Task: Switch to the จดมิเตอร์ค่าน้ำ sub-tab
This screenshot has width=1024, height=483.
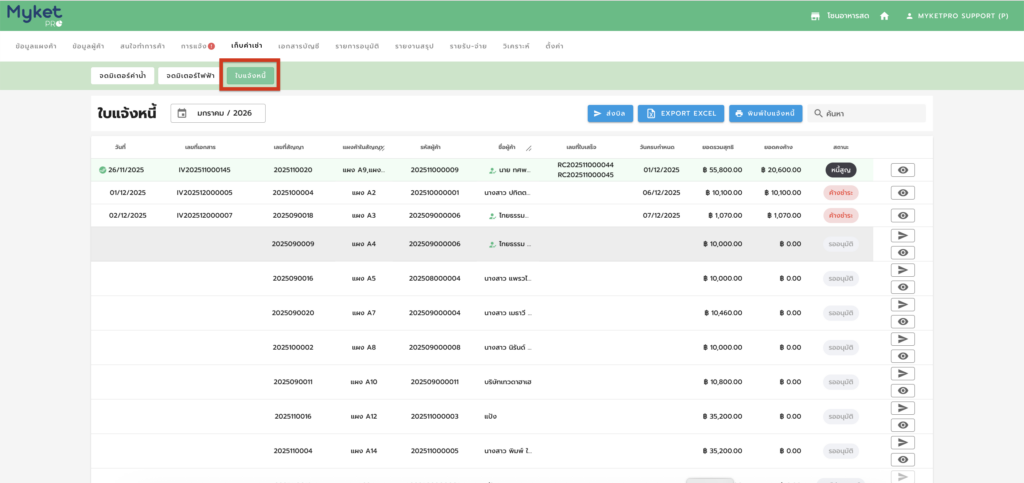Action: pyautogui.click(x=121, y=75)
